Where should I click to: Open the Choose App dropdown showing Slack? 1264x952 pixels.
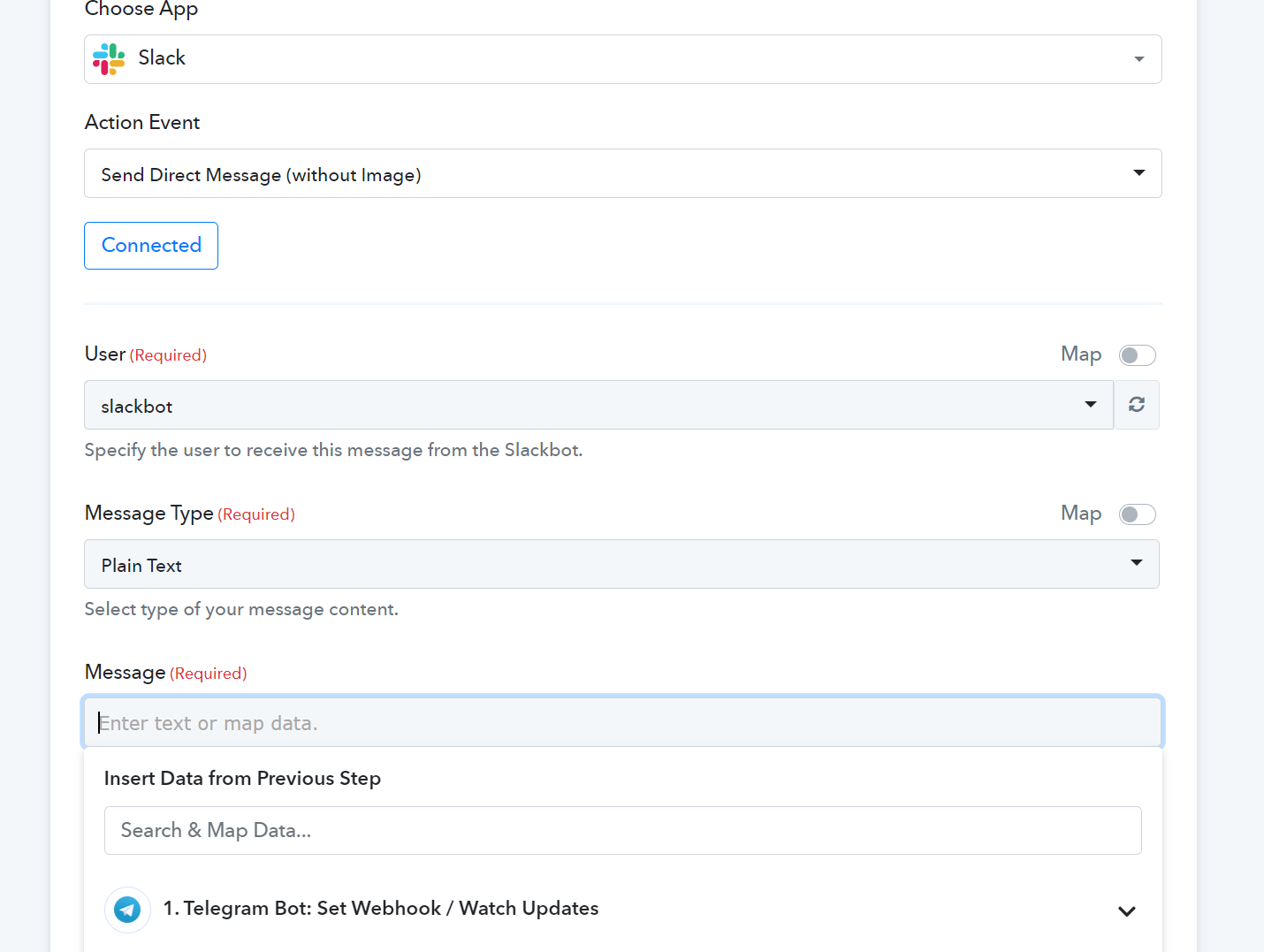click(x=622, y=59)
